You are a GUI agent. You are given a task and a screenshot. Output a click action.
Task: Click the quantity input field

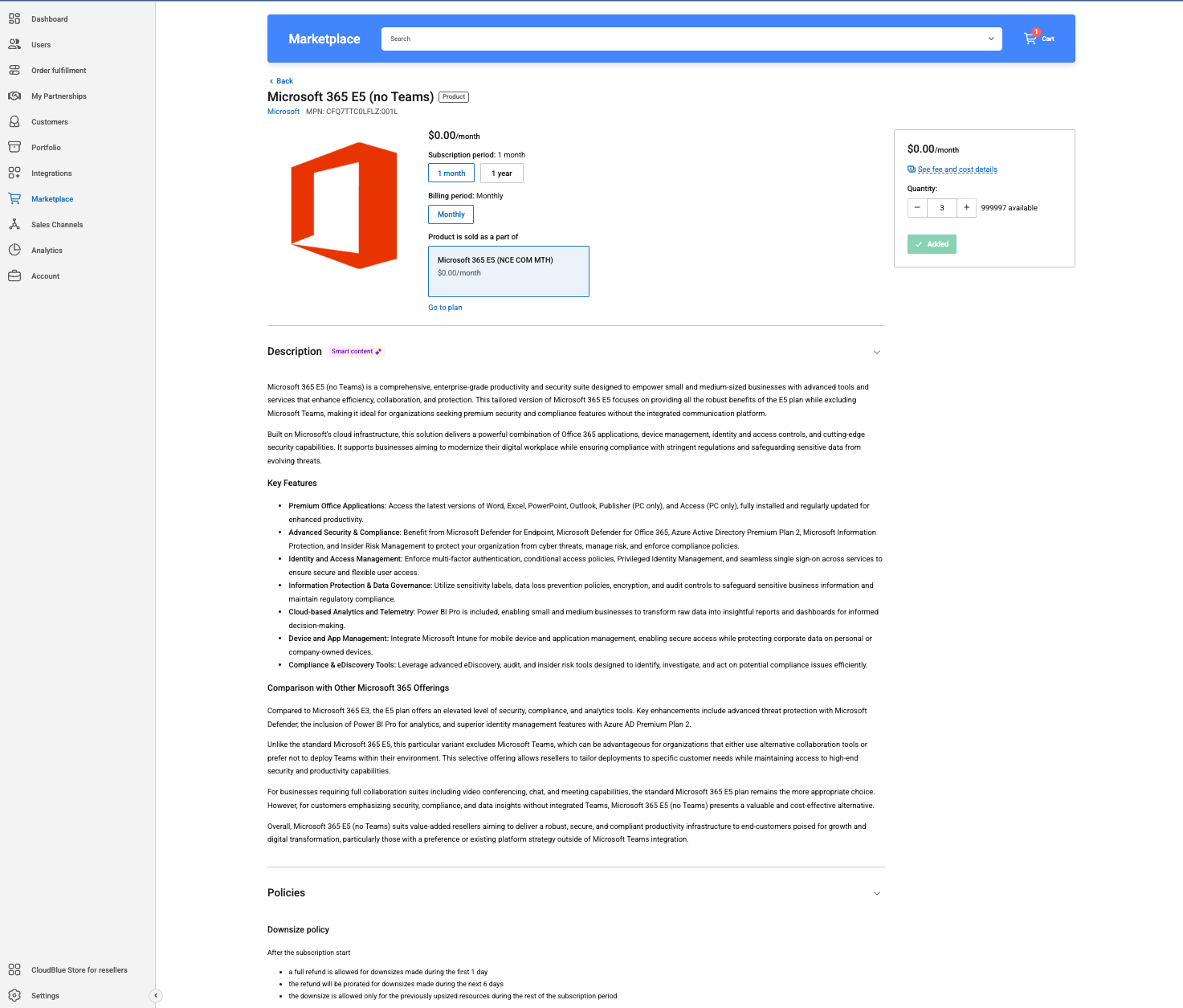coord(942,207)
